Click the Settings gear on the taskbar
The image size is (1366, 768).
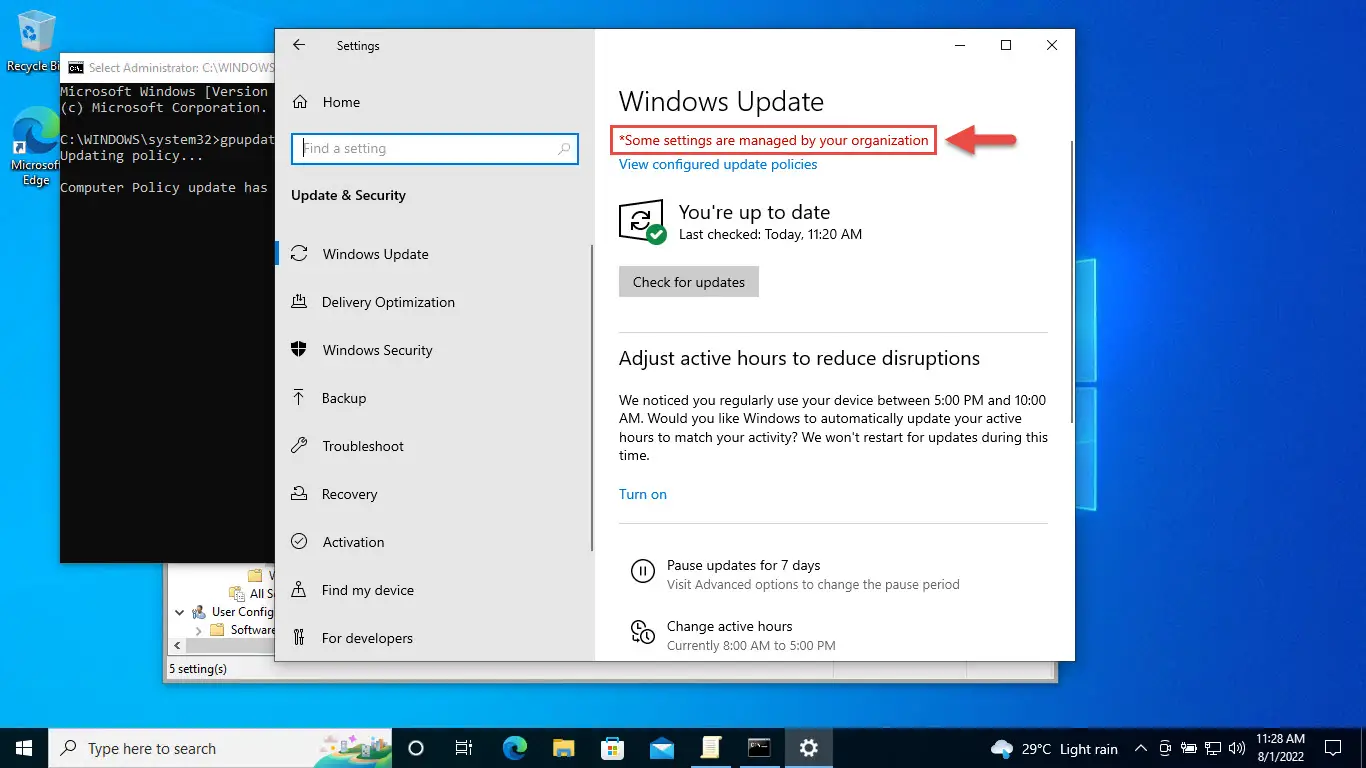[x=809, y=748]
